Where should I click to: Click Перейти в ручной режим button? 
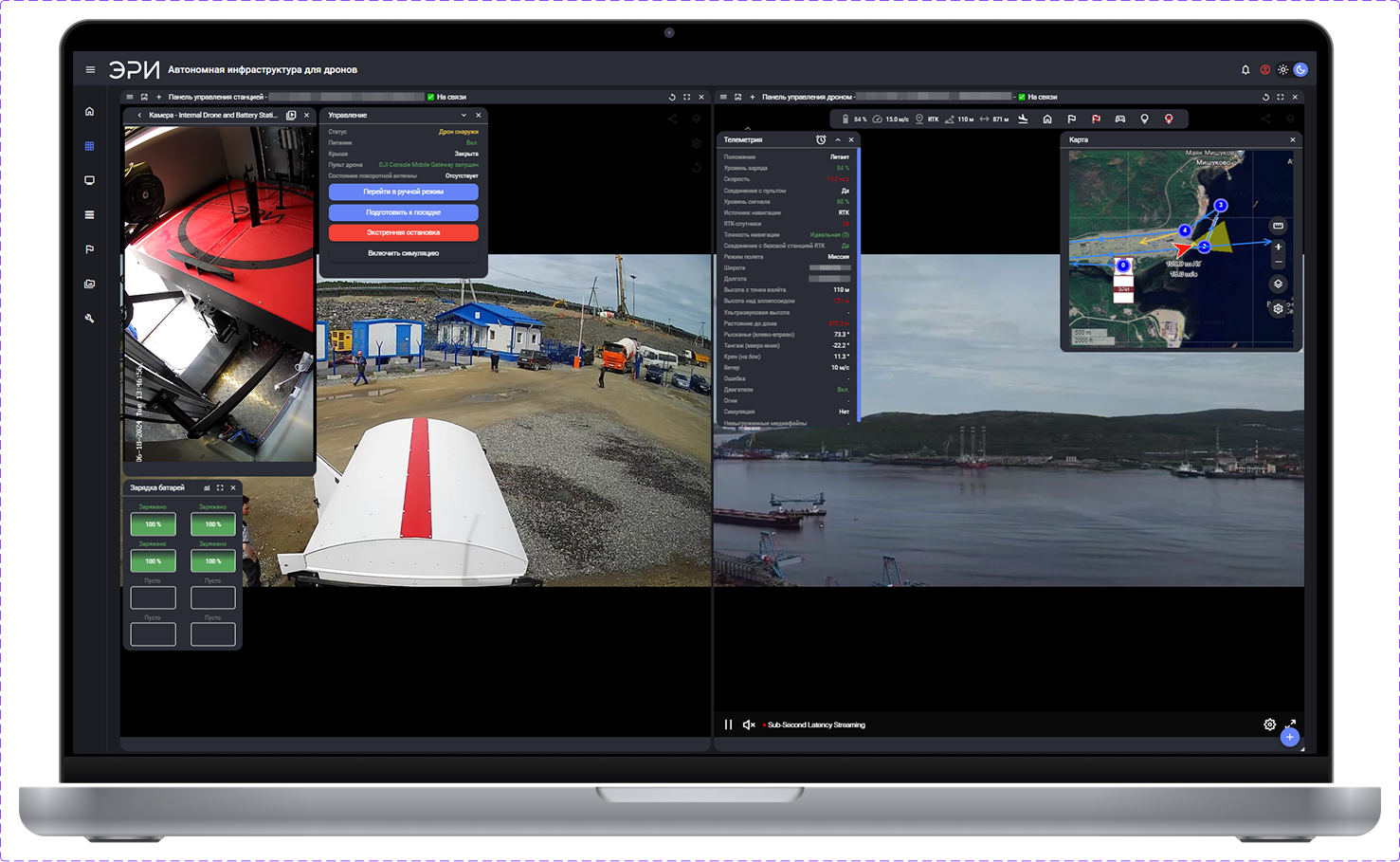[x=403, y=192]
